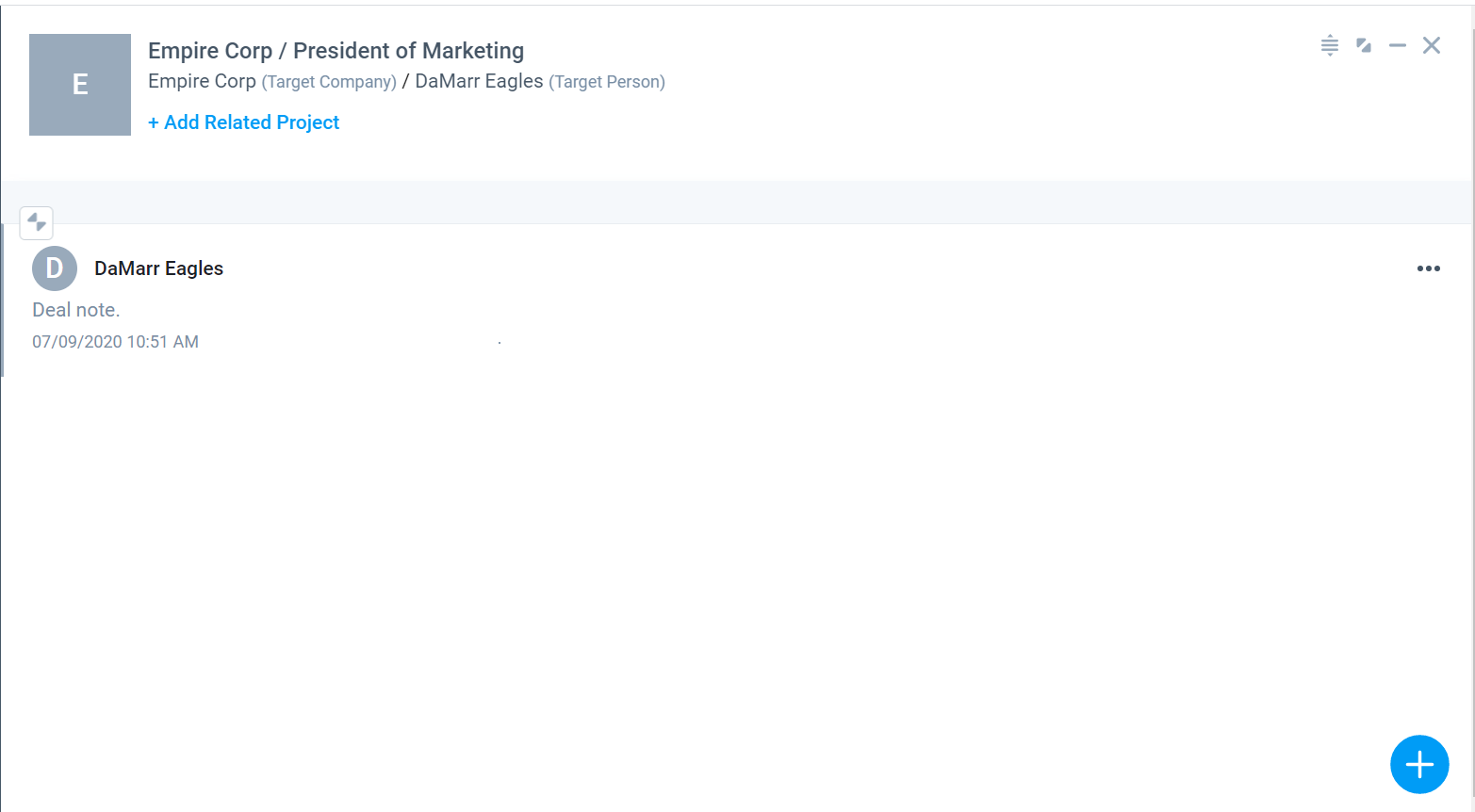Click the vertical collapse lines icon in header
Image resolution: width=1475 pixels, height=812 pixels.
(x=1329, y=45)
